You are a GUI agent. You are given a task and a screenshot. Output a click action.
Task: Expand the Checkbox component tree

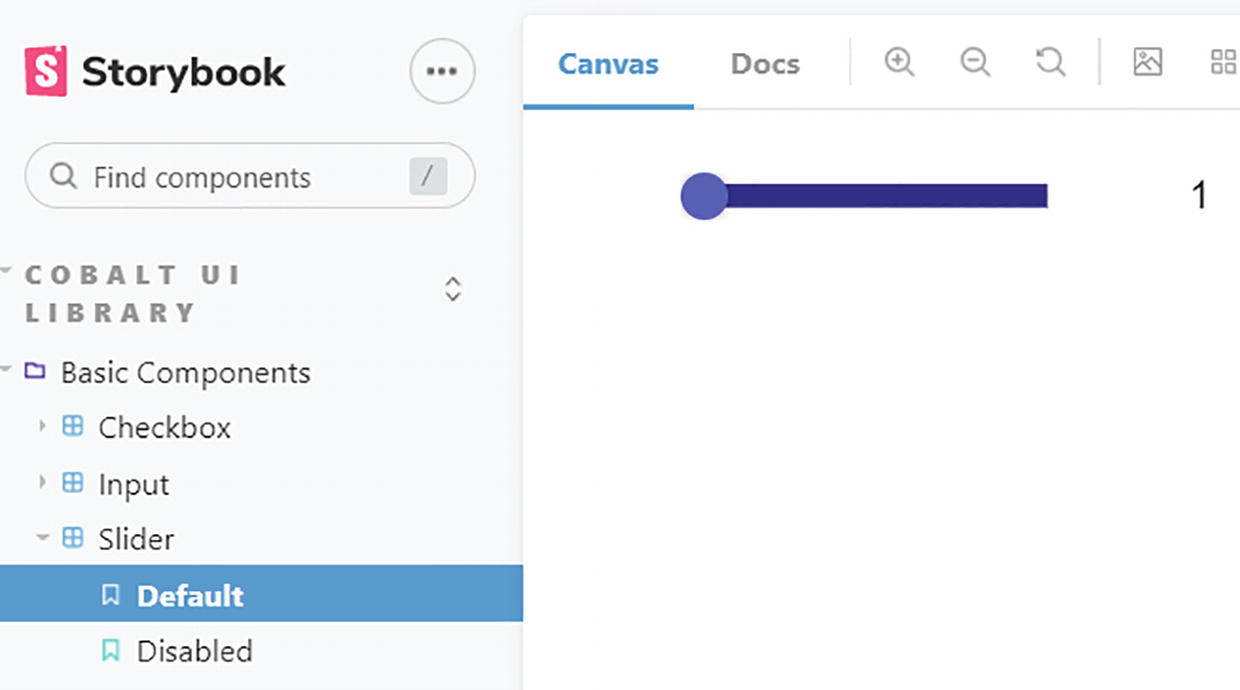pyautogui.click(x=42, y=427)
